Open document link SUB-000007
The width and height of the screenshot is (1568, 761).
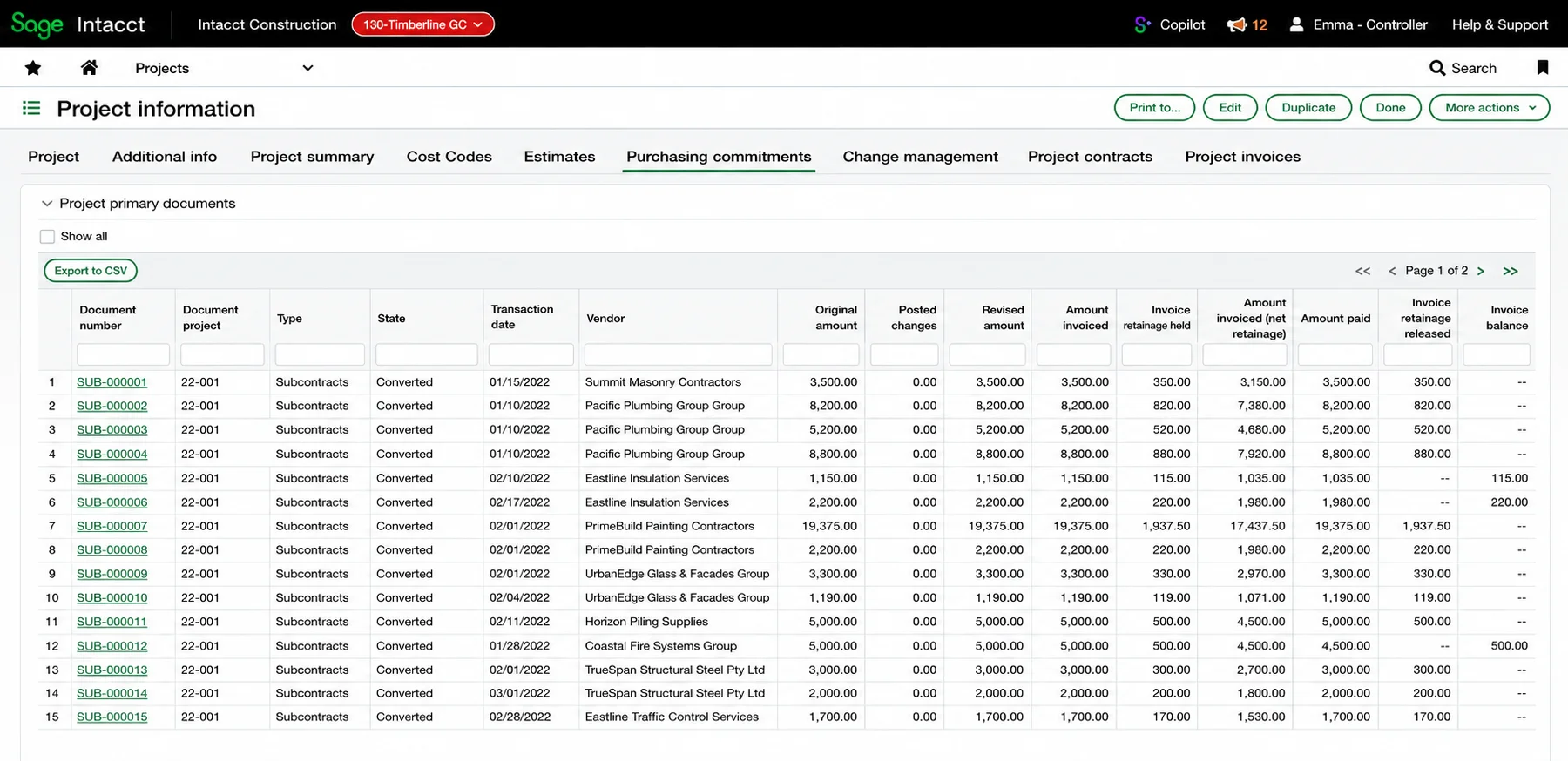[x=112, y=526]
